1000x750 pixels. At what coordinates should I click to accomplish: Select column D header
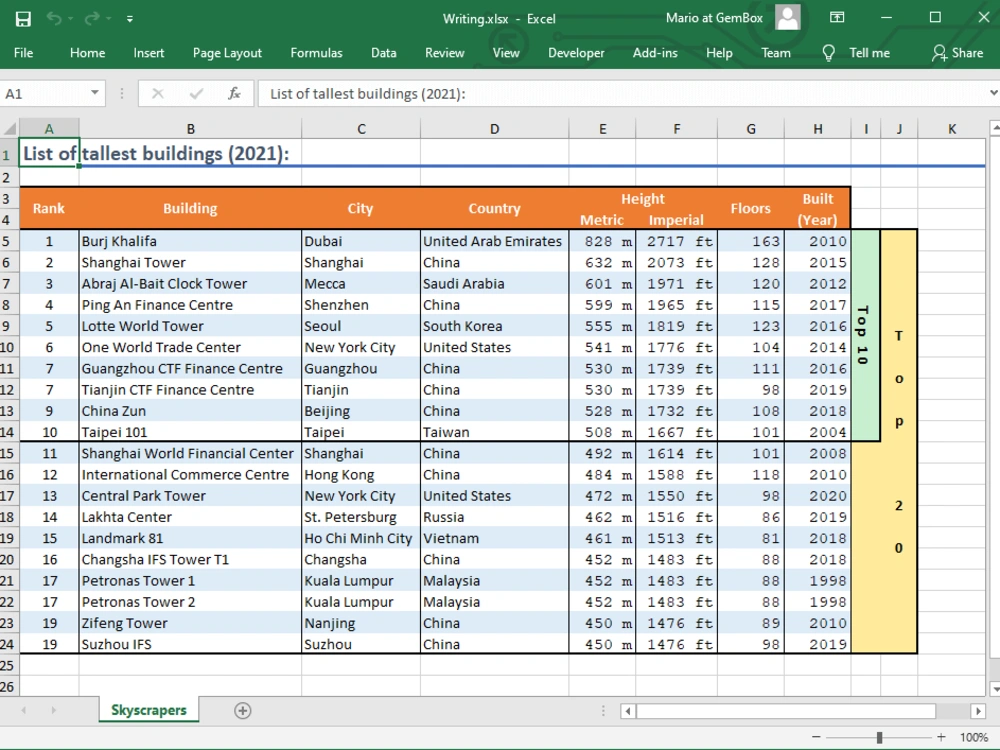[494, 129]
